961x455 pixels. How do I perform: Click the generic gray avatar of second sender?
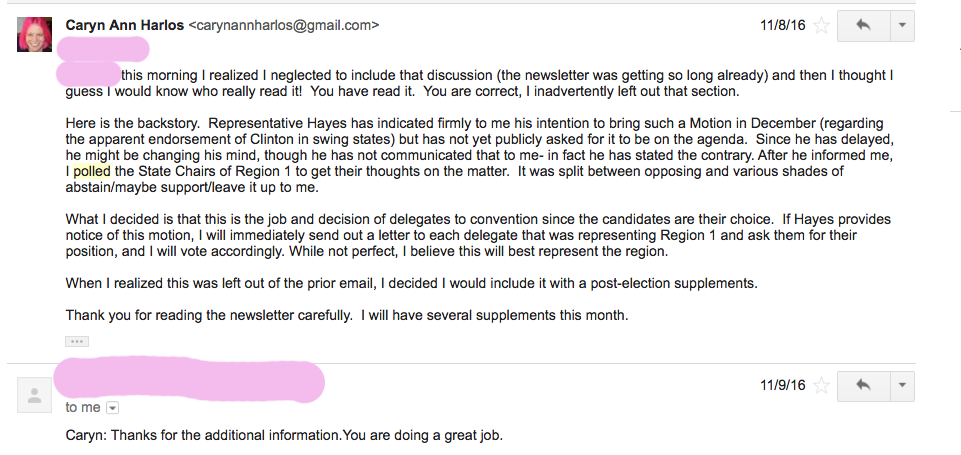pyautogui.click(x=35, y=395)
